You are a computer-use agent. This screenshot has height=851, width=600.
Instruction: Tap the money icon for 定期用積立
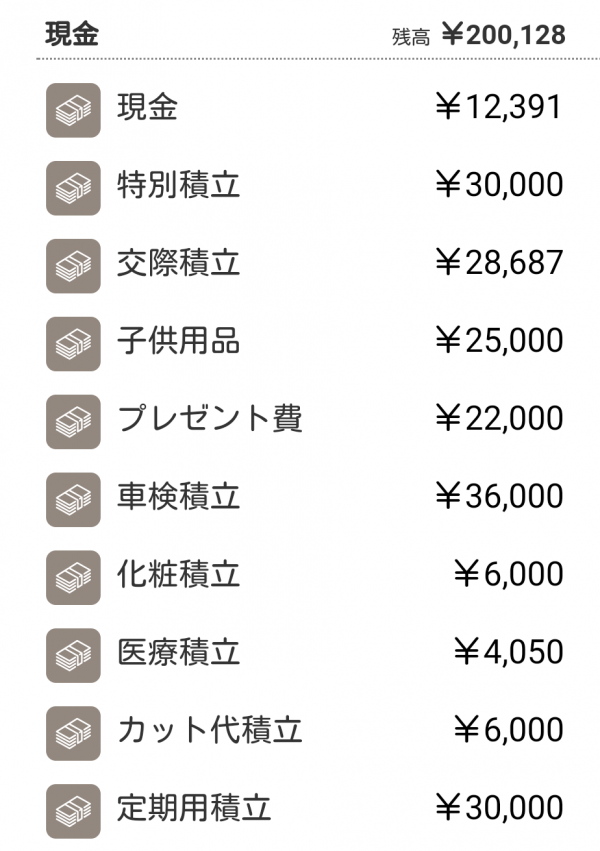73,811
